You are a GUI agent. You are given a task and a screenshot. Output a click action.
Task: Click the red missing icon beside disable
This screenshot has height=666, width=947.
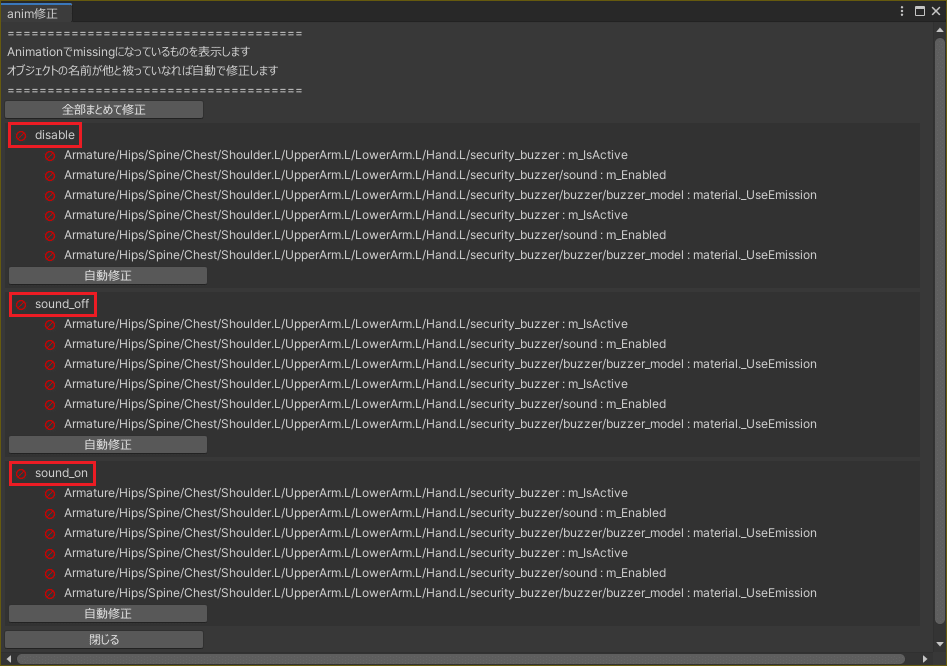coord(21,136)
